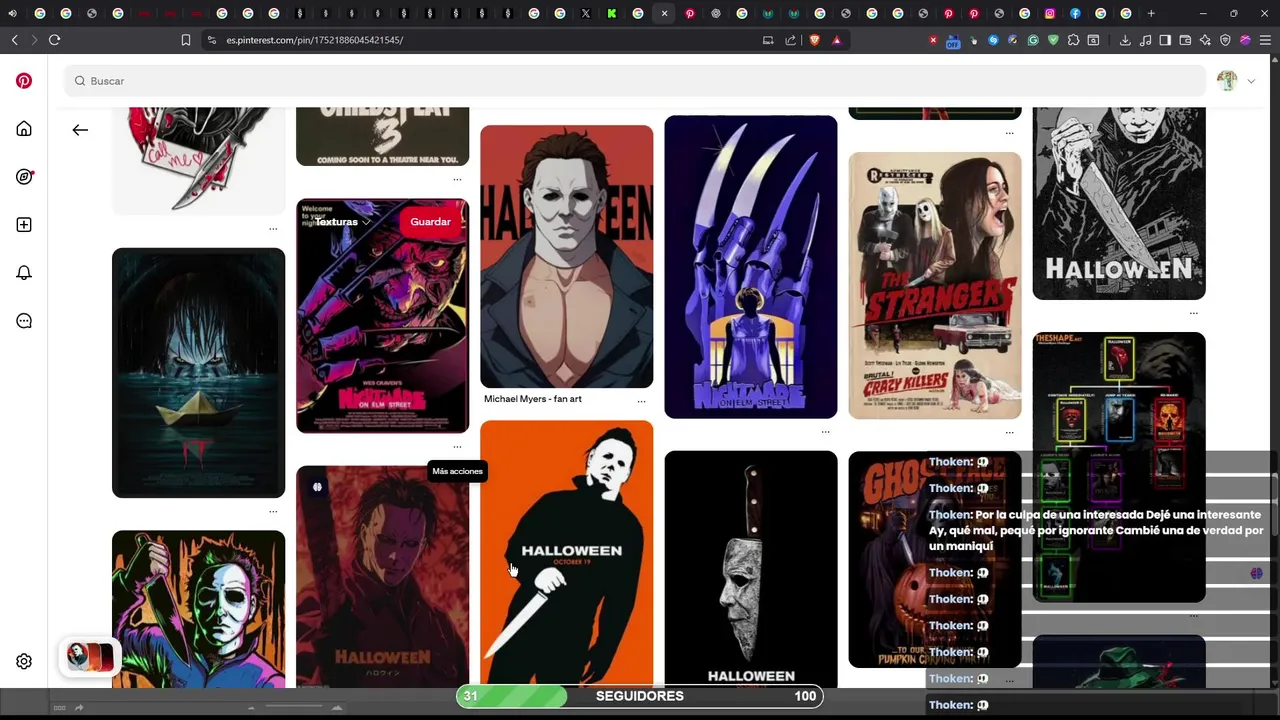
Task: Bookmark this page with the bookmark icon
Action: (x=186, y=40)
